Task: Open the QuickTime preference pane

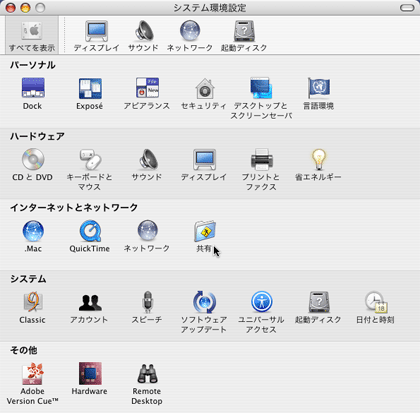Action: 90,231
